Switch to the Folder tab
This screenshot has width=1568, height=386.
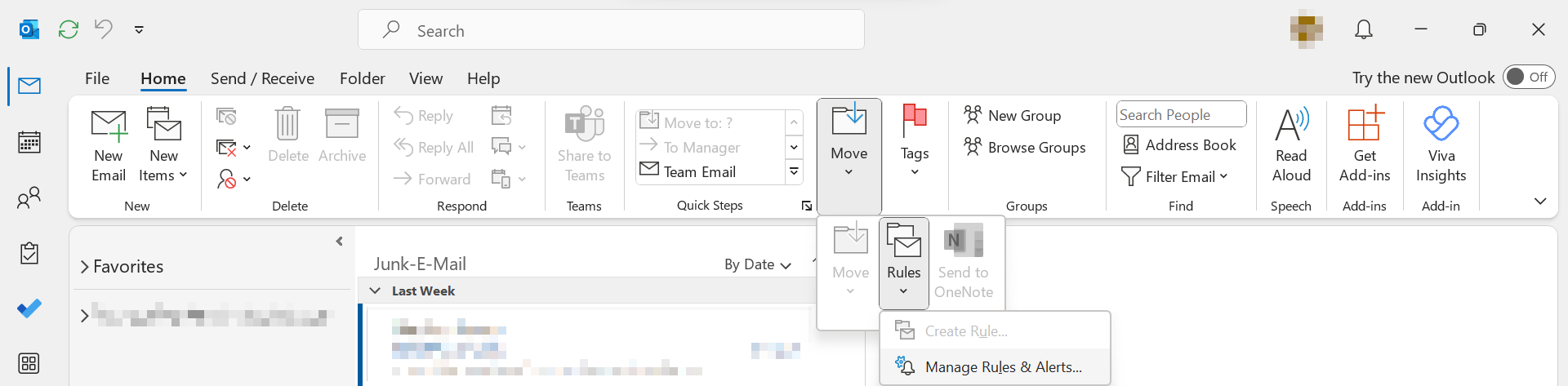click(x=363, y=78)
